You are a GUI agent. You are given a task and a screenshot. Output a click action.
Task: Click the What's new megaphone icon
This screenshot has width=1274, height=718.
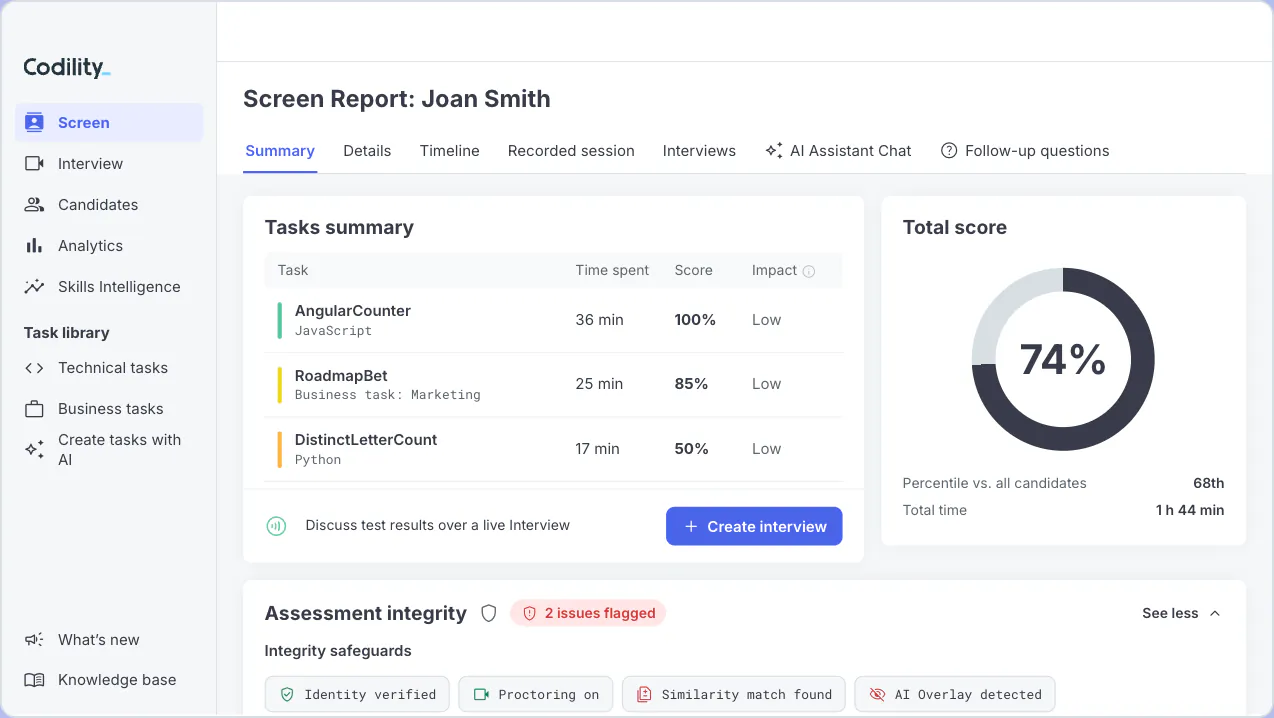[x=35, y=640]
